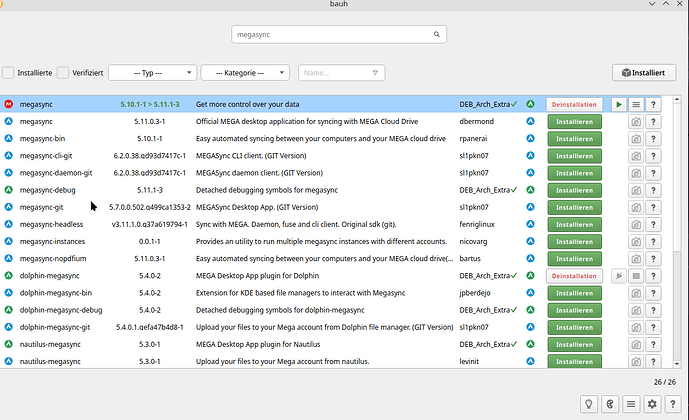
Task: Select the dolphin-megasync-debug row name
Action: (61, 310)
